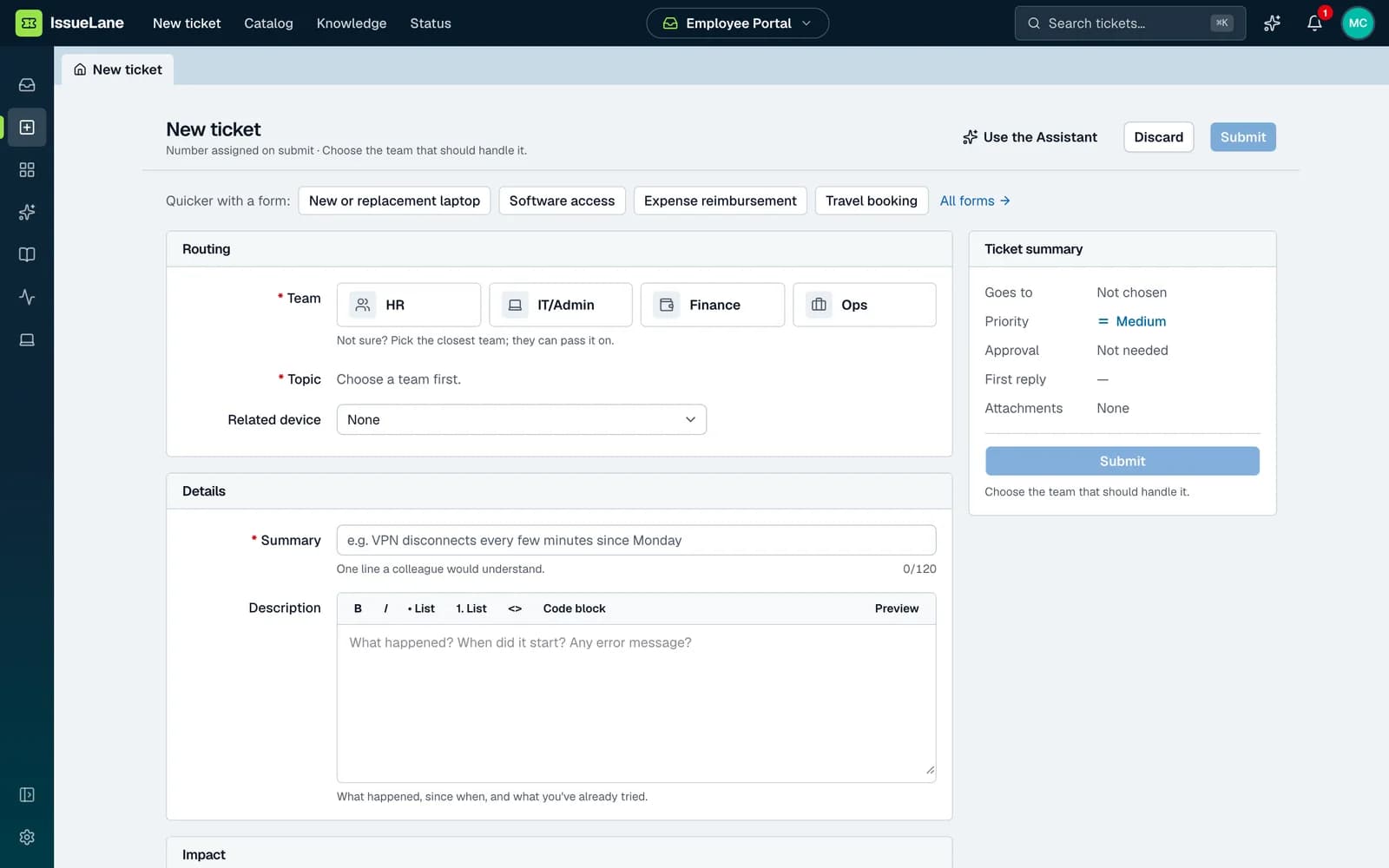Click the header Submit button

click(x=1242, y=137)
